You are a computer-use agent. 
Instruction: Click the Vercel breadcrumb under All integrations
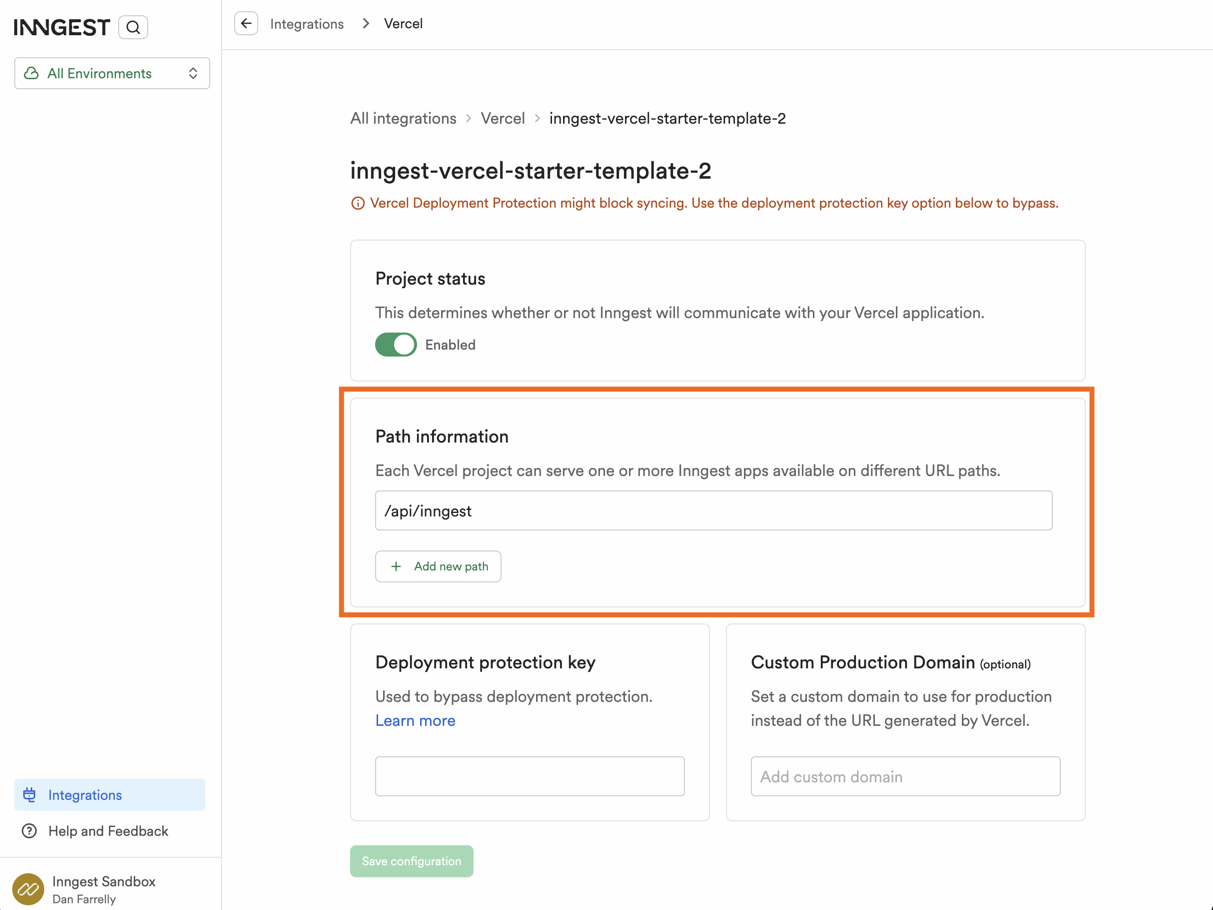(502, 118)
